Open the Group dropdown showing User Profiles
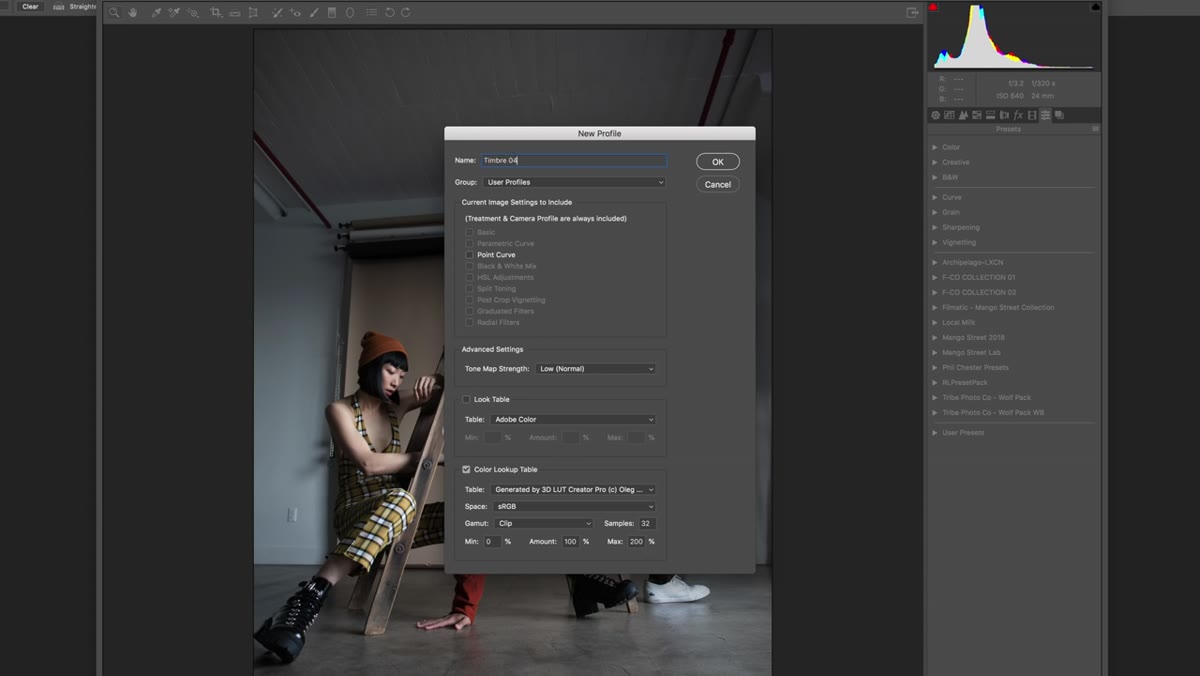1200x676 pixels. 574,182
